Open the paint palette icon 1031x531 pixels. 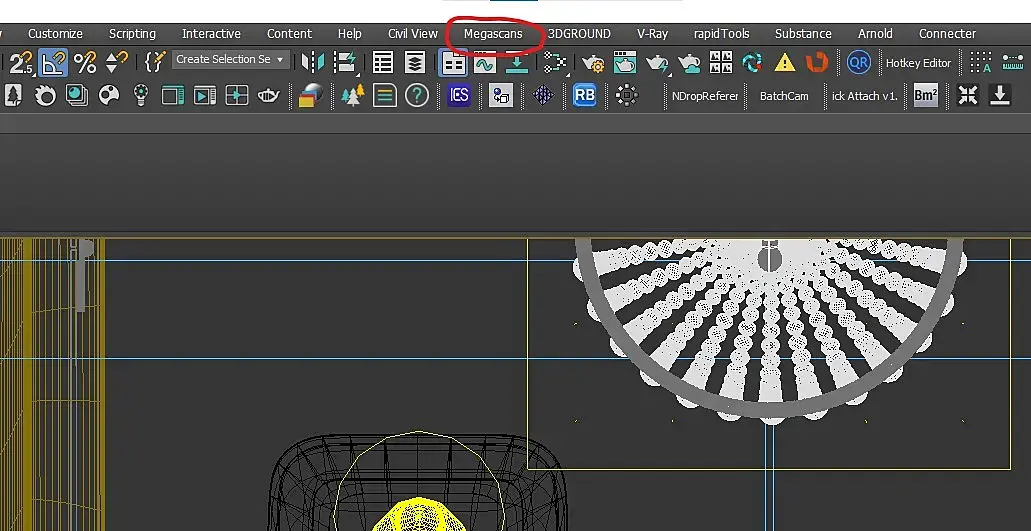pyautogui.click(x=109, y=96)
